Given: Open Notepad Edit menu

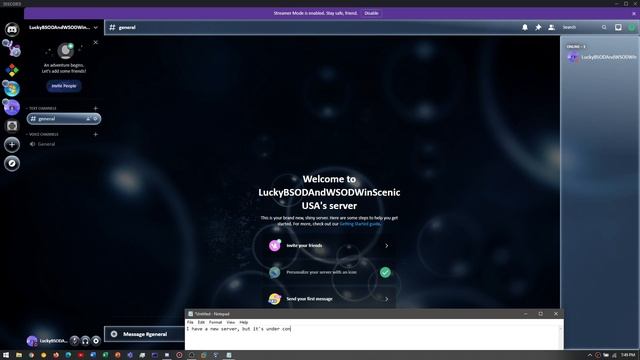Looking at the screenshot, I should click(201, 322).
